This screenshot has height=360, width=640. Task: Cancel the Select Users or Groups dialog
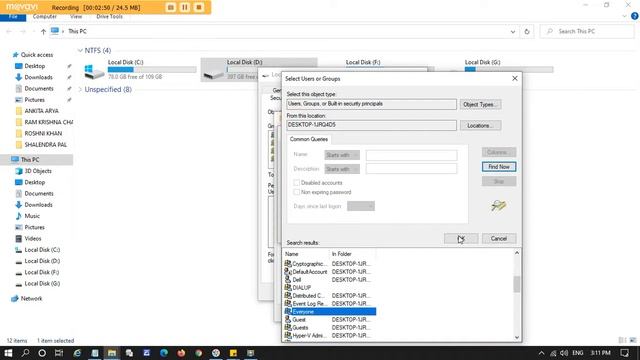click(499, 238)
